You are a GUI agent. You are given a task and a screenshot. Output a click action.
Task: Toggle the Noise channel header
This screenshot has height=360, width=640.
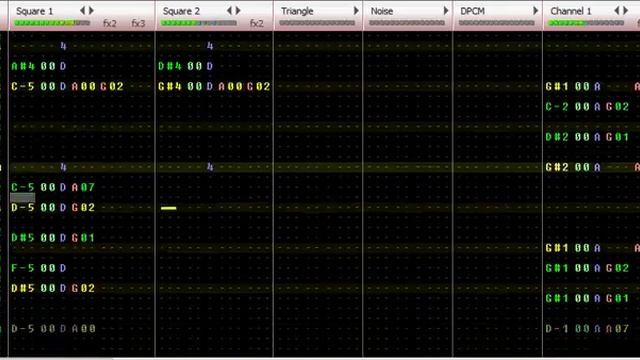(x=382, y=11)
